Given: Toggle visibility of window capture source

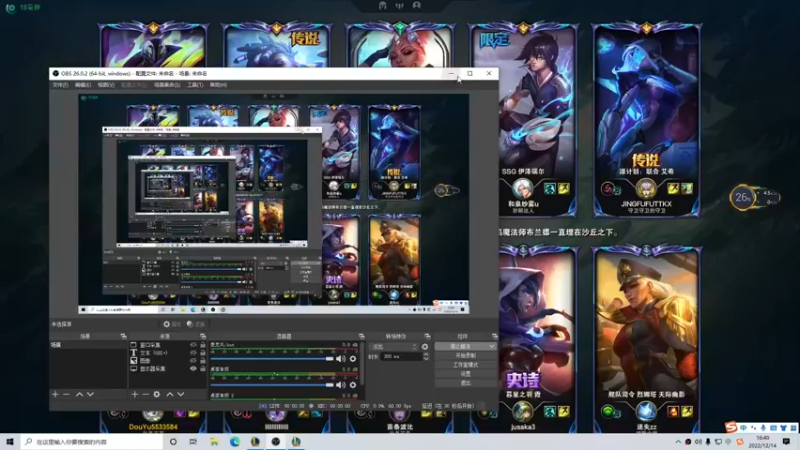Looking at the screenshot, I should (x=193, y=345).
